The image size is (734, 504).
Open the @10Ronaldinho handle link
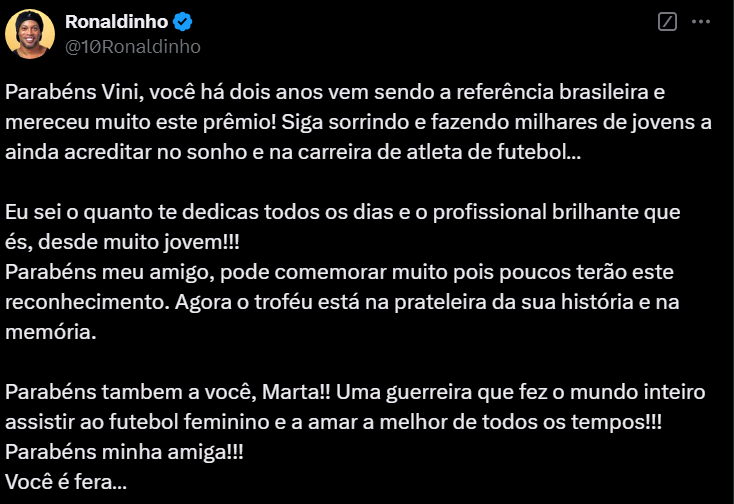point(132,46)
